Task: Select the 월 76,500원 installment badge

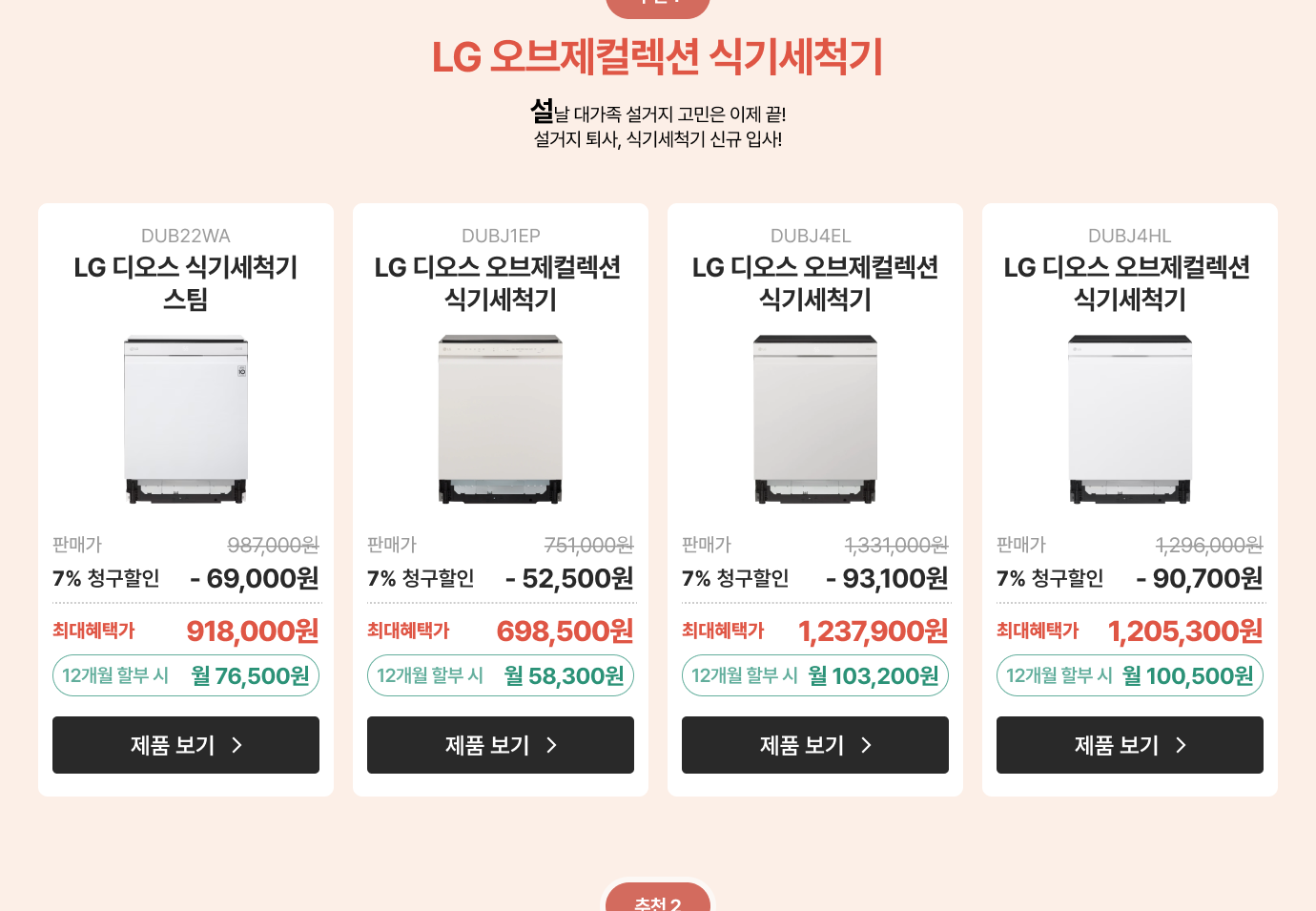Action: pyautogui.click(x=186, y=675)
